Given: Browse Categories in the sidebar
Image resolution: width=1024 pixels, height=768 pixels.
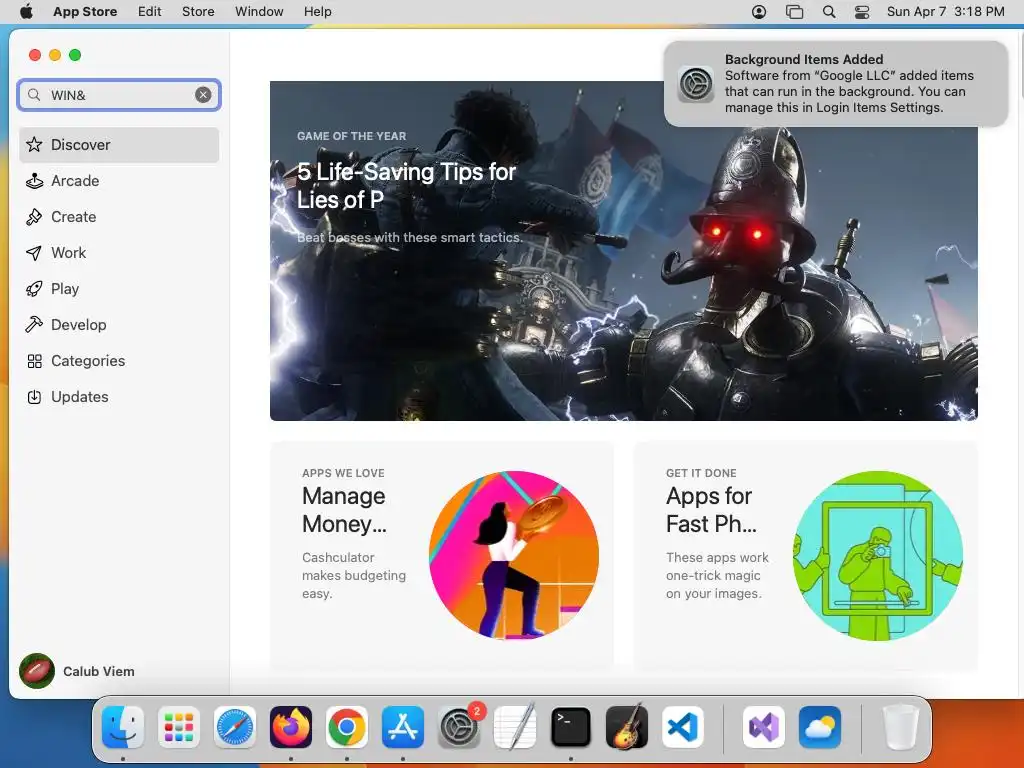Looking at the screenshot, I should 119,360.
